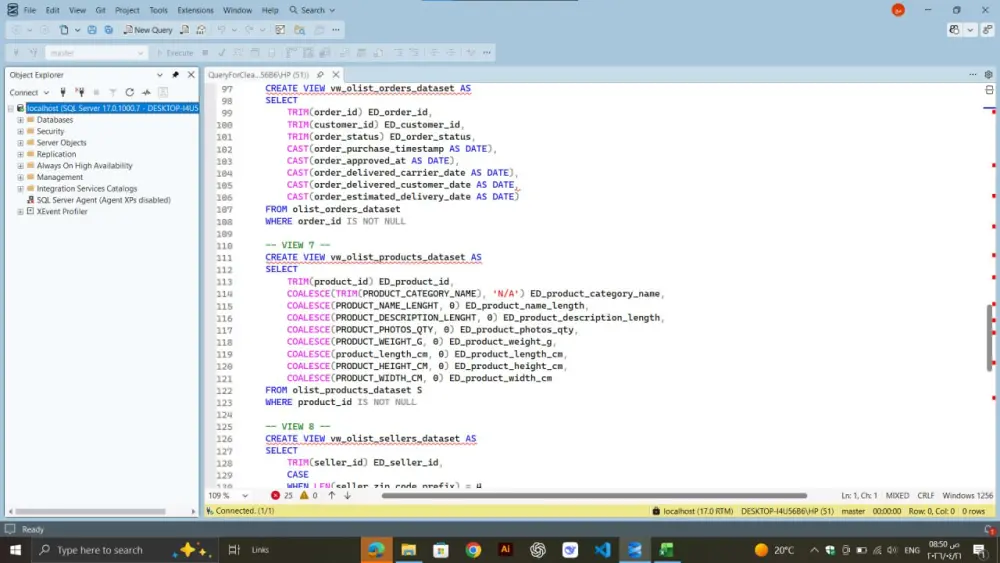Click the CRLF line ending indicator
Viewport: 1000px width, 563px height.
click(925, 495)
